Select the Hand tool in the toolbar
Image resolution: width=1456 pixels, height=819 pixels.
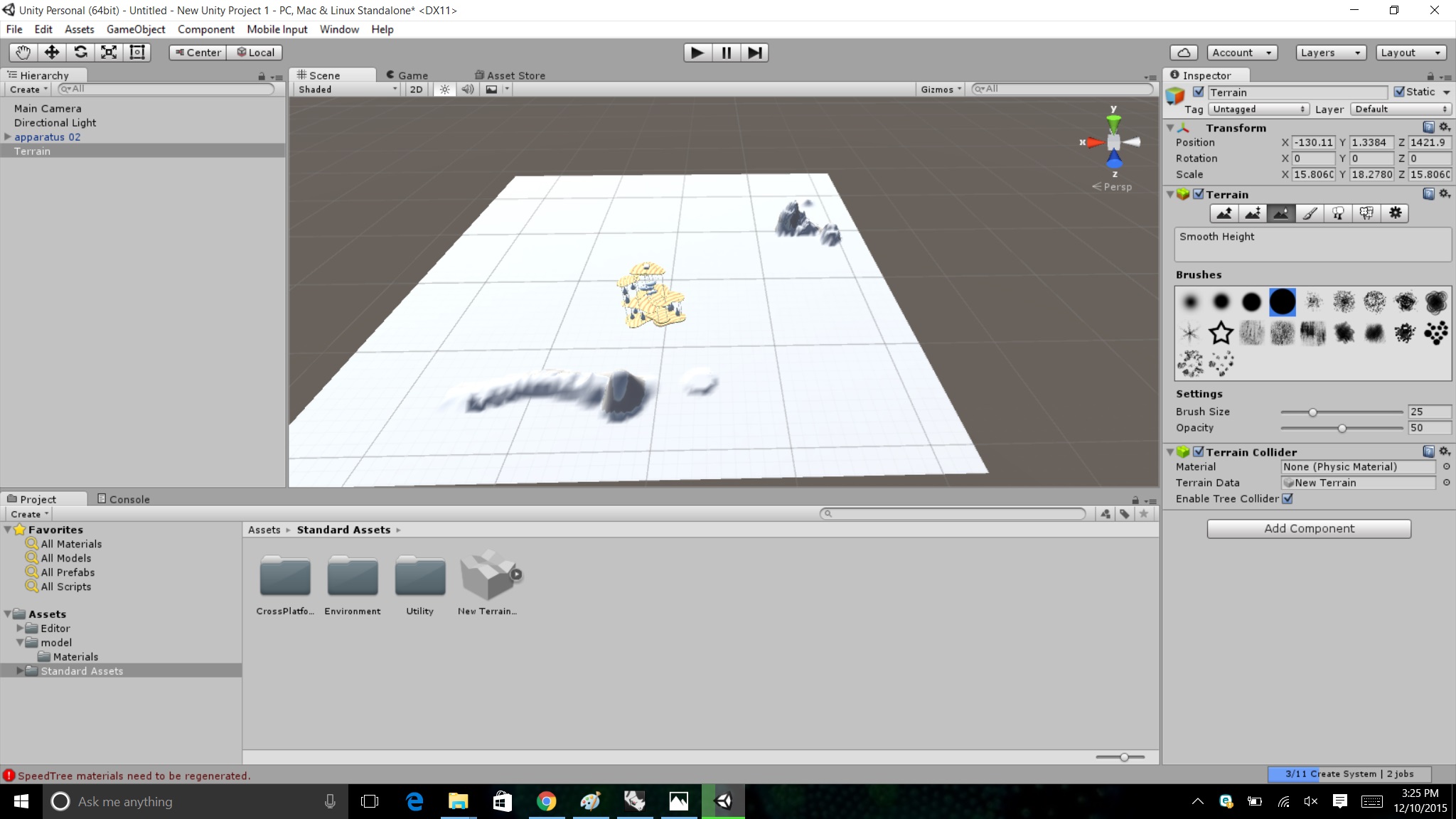pyautogui.click(x=22, y=52)
